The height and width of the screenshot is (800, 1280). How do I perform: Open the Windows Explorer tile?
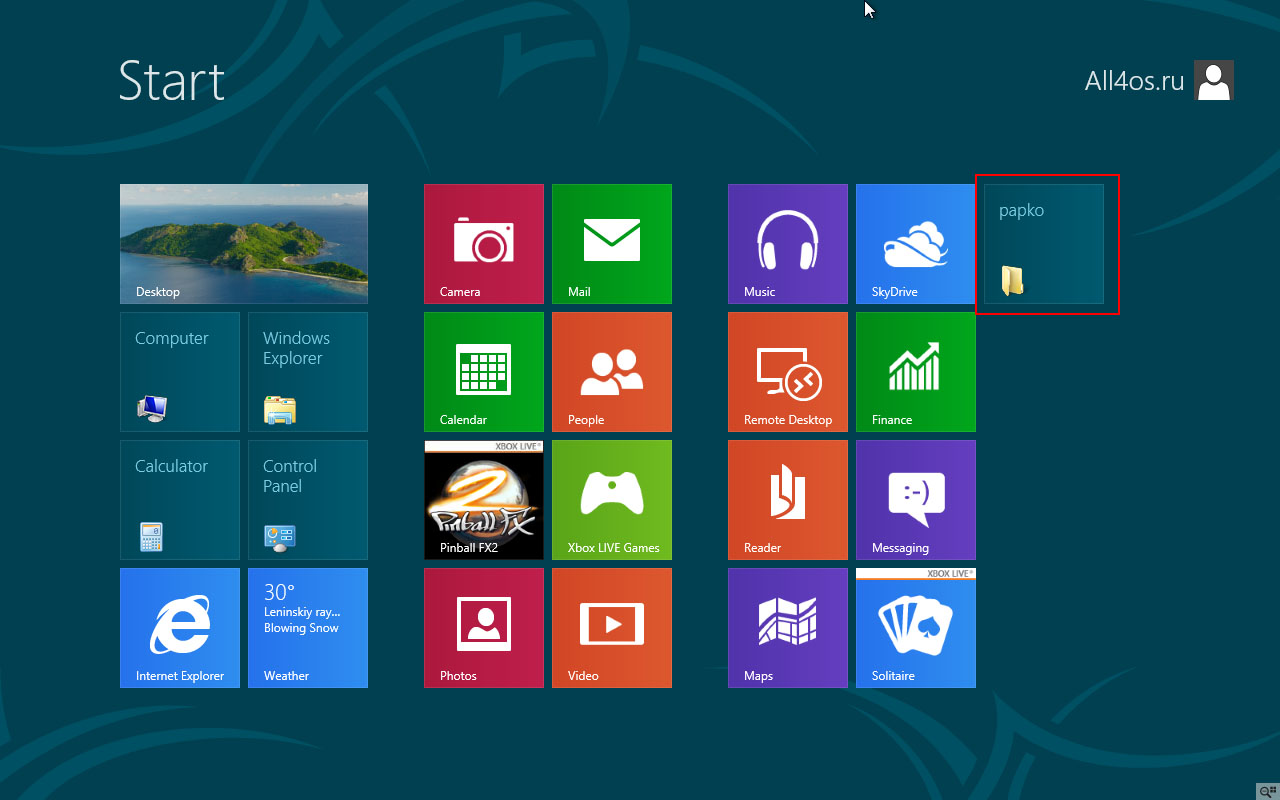[308, 372]
